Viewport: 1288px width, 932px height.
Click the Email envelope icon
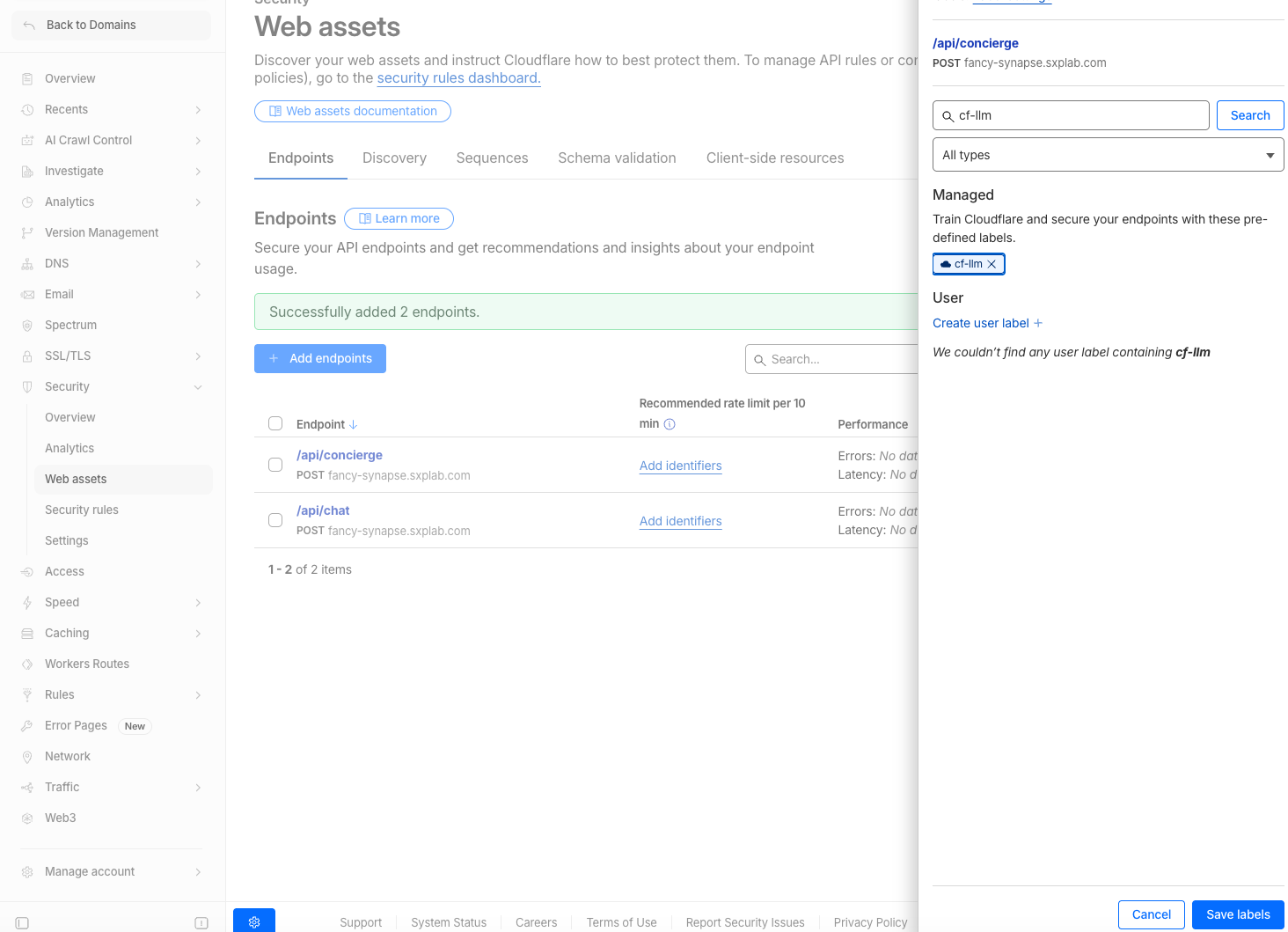click(x=27, y=294)
